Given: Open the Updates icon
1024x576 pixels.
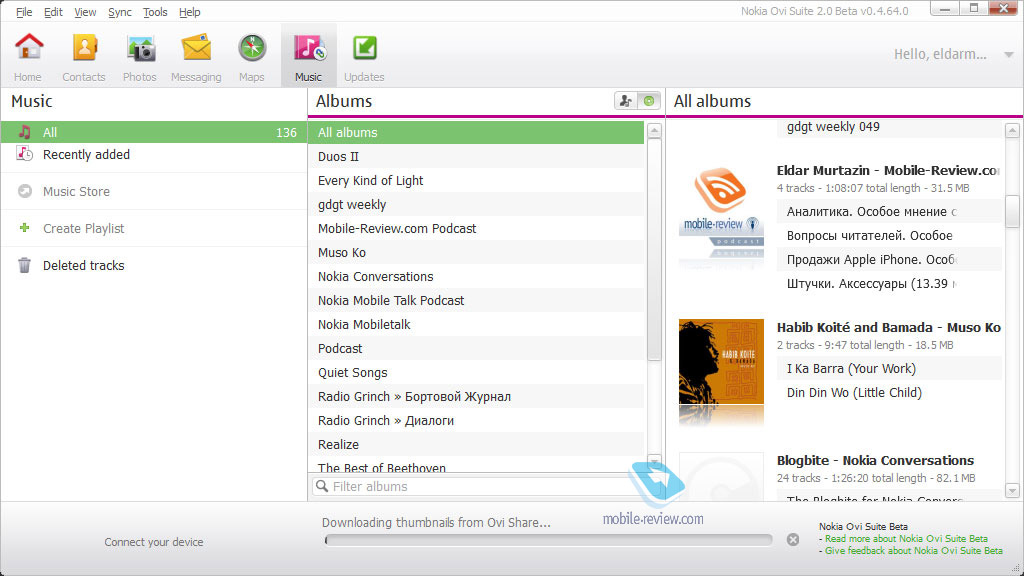Looking at the screenshot, I should [364, 48].
